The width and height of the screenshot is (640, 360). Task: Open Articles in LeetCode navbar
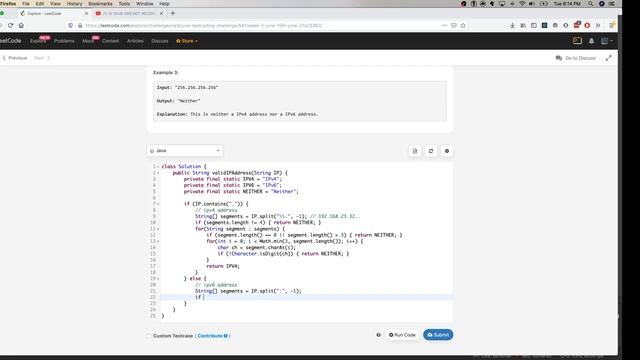[x=135, y=41]
